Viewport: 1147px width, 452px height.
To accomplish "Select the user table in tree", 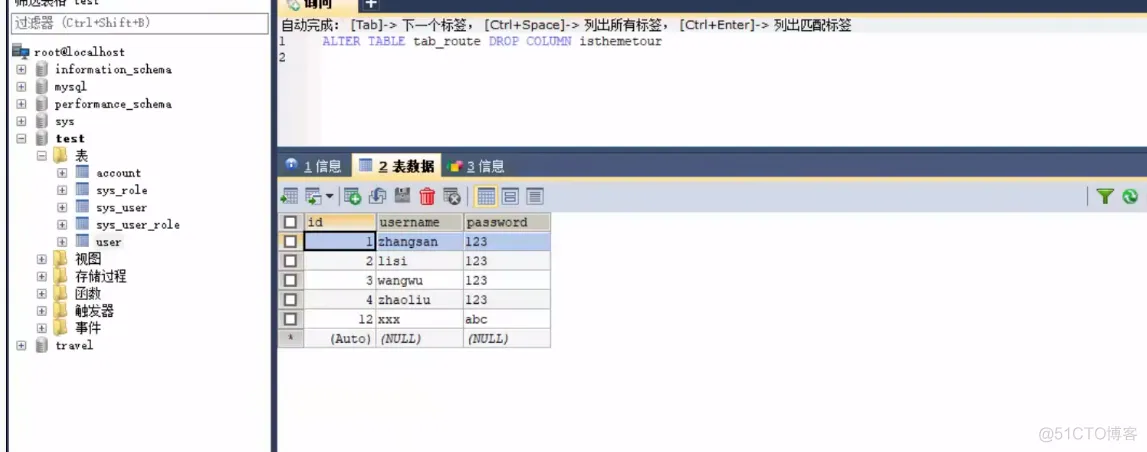I will tap(108, 241).
